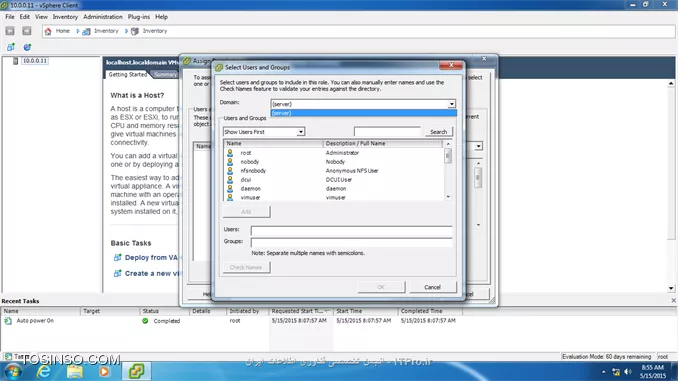
Task: Click the Check Names button
Action: (x=246, y=267)
